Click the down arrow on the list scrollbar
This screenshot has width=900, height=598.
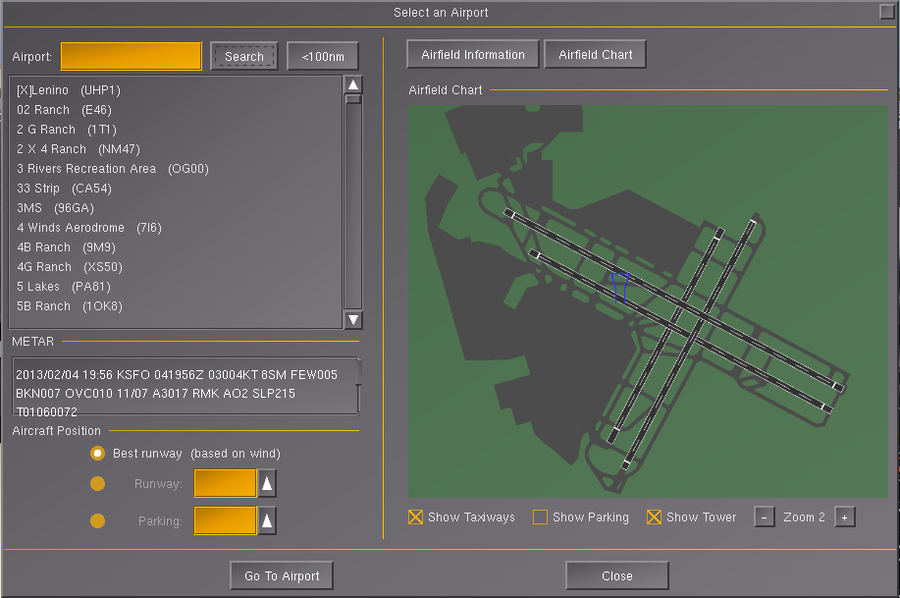point(352,320)
